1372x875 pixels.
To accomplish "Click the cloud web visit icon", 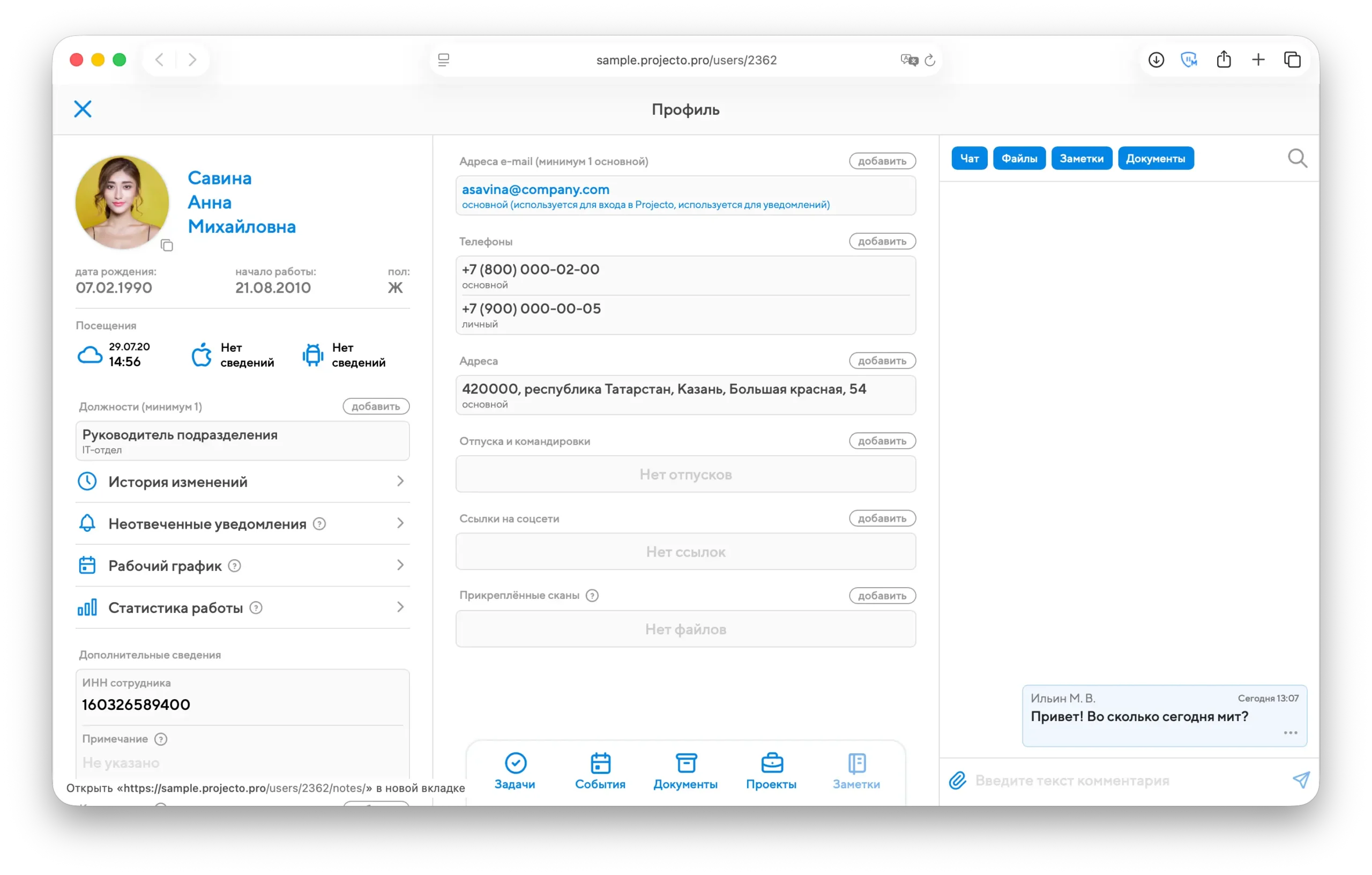I will point(90,355).
